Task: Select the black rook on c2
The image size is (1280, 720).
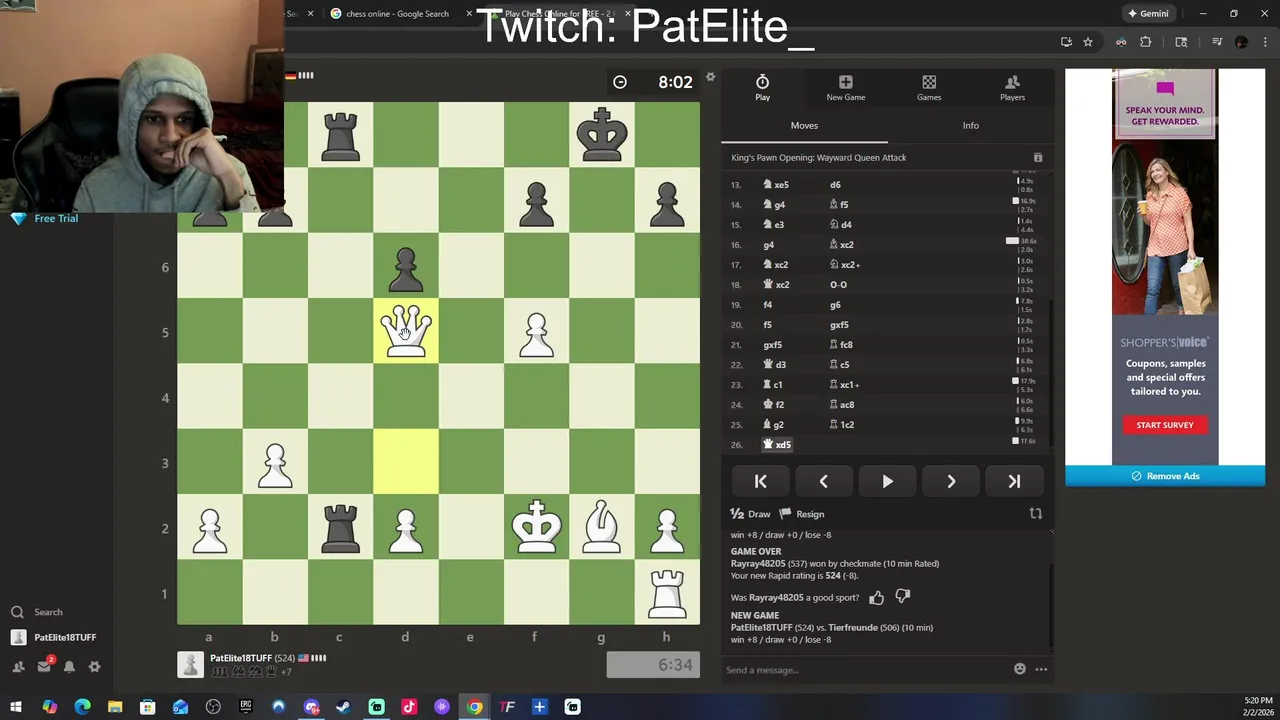Action: (340, 528)
